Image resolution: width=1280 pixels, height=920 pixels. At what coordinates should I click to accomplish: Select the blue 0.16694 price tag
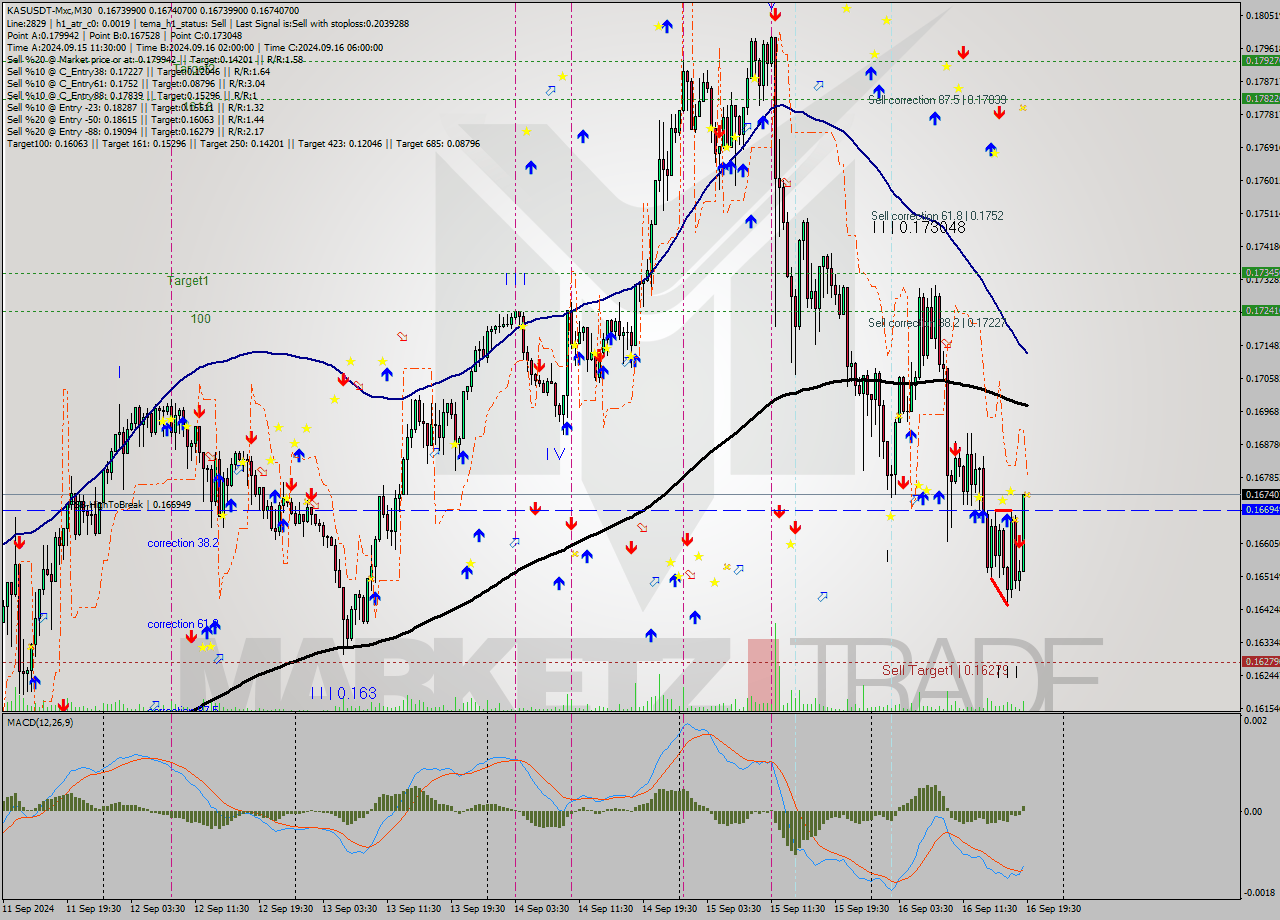[1260, 510]
